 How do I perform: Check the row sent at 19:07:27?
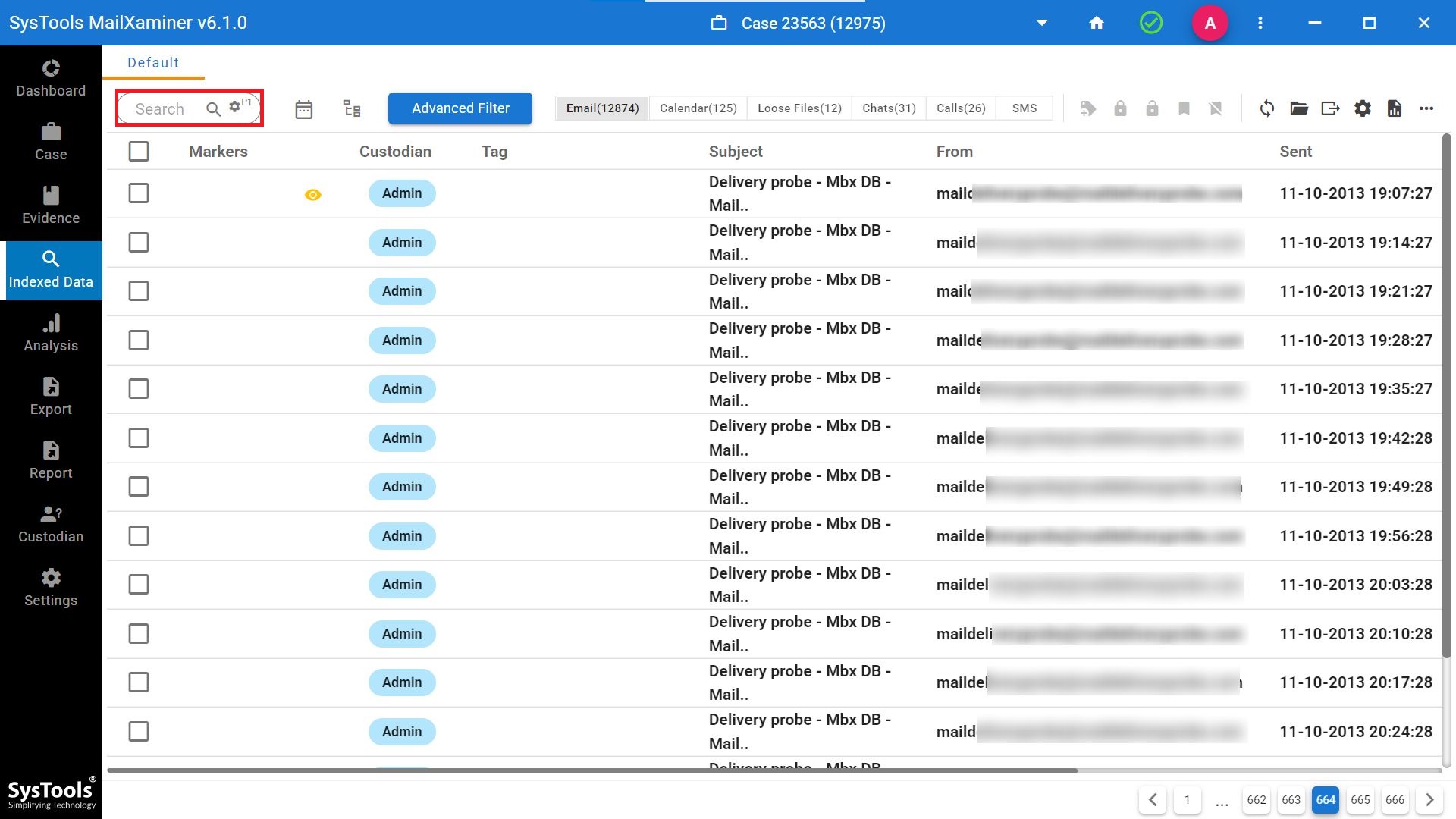pyautogui.click(x=139, y=193)
